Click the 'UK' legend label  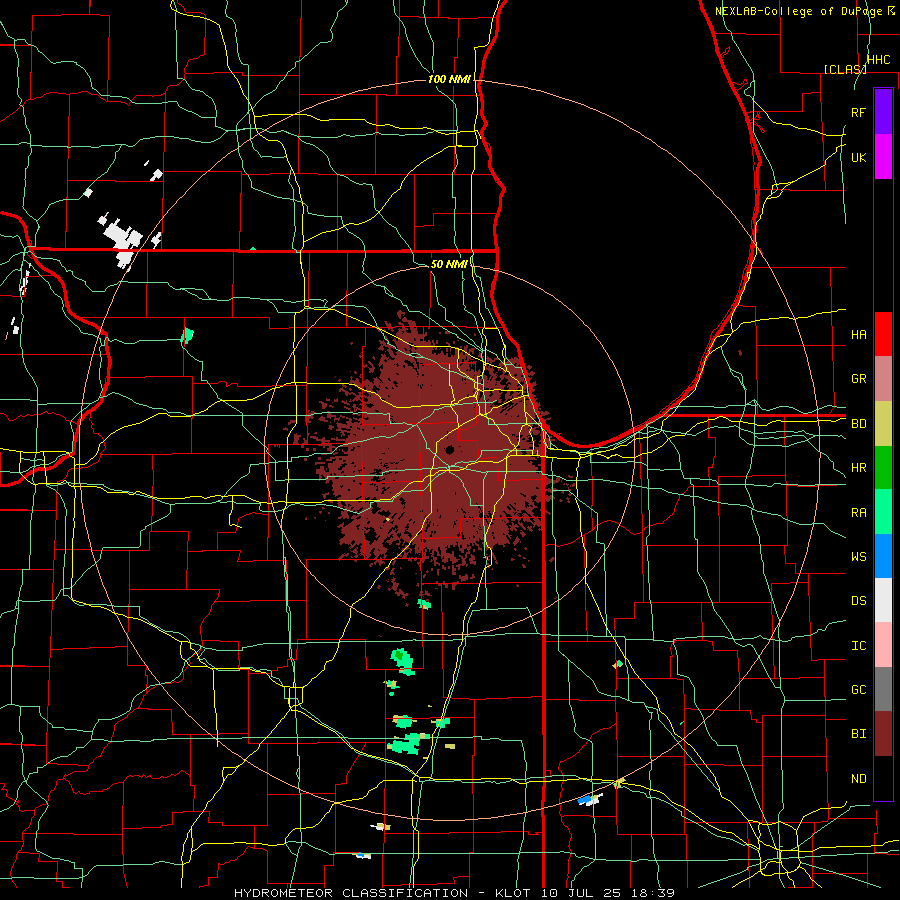coord(858,157)
